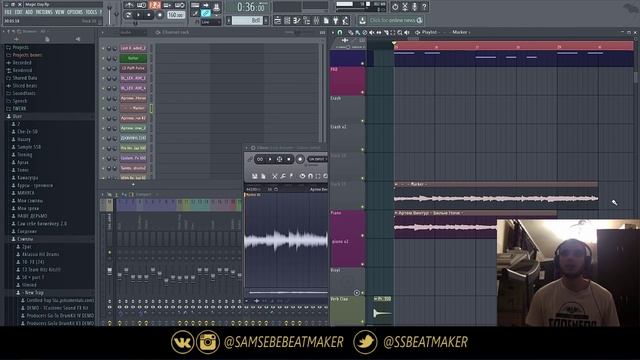Disable the highlighted recording countdown button
Screen dimensions: 640x360
click(x=154, y=5)
